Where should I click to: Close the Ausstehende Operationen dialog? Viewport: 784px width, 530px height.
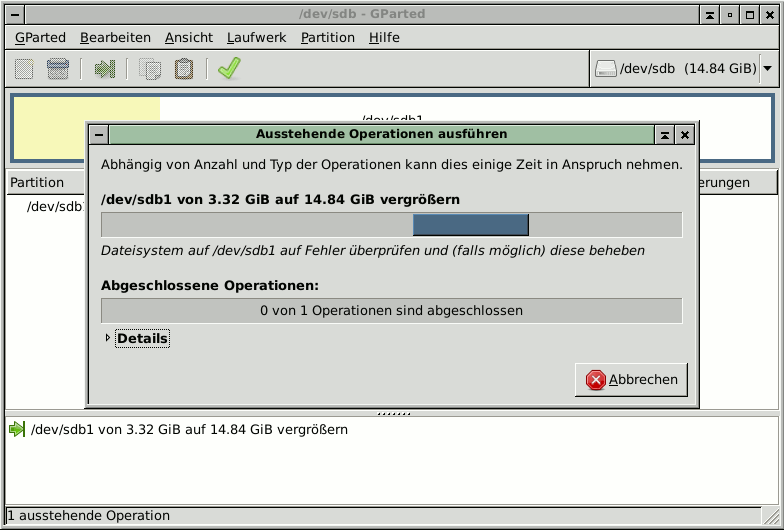pos(685,134)
